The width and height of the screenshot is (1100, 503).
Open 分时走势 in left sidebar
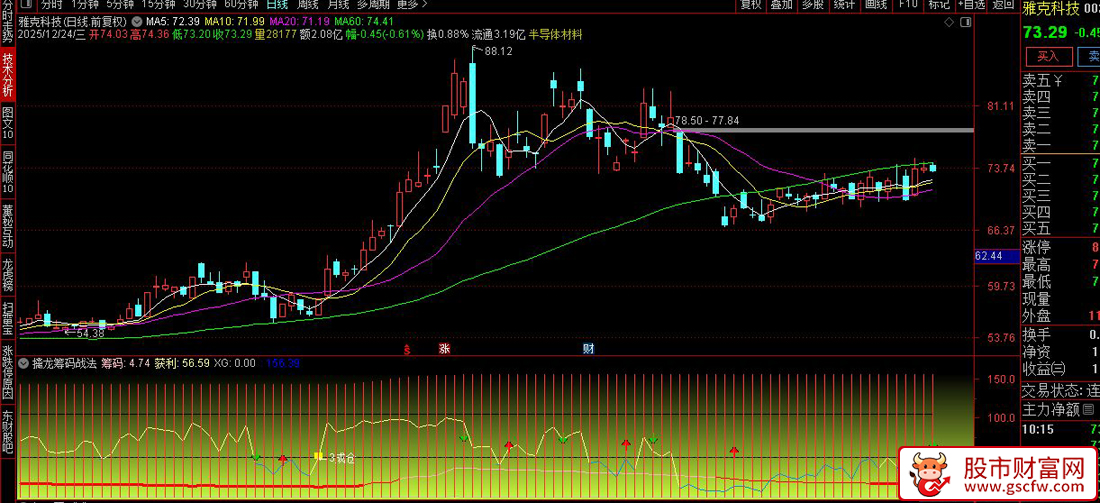coord(8,20)
